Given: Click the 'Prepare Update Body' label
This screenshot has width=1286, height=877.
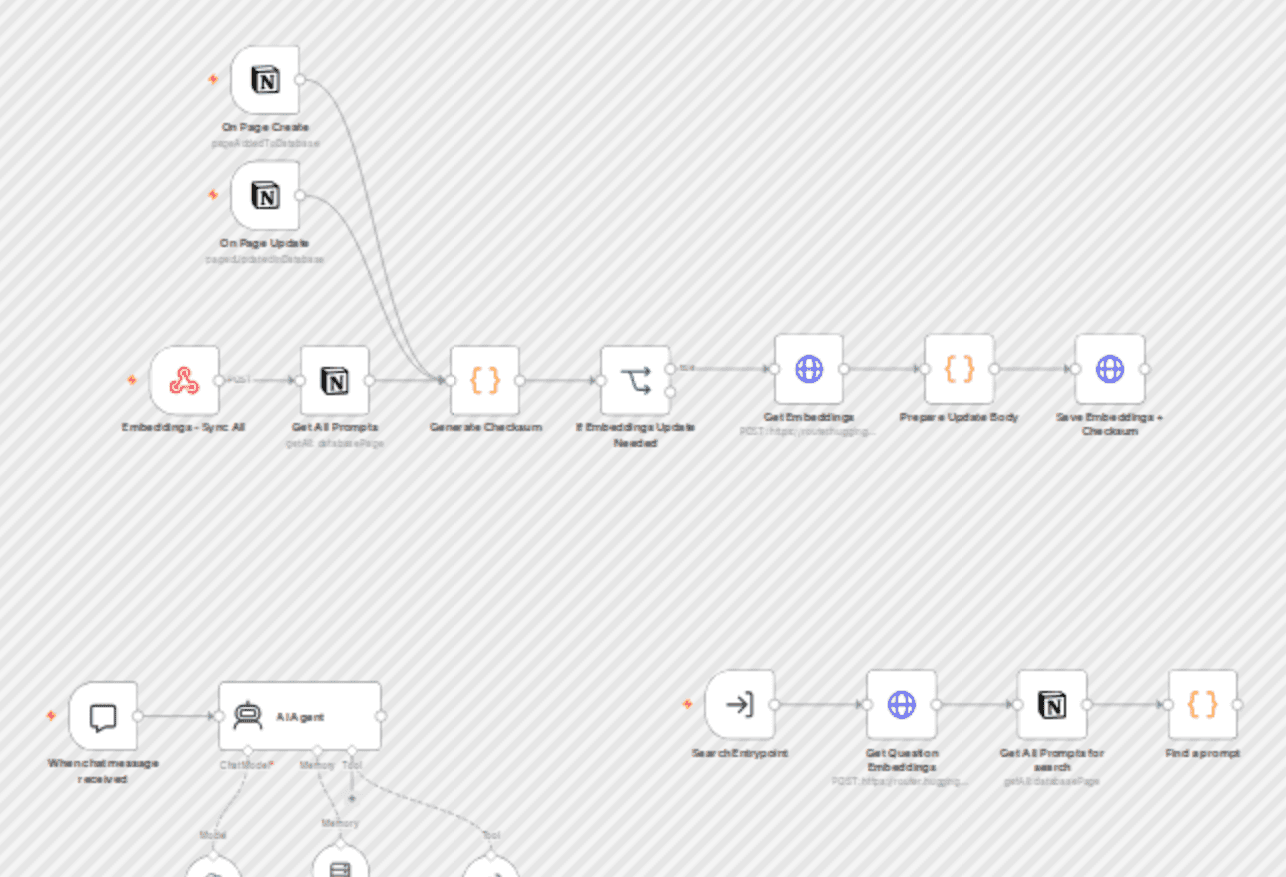Looking at the screenshot, I should [x=959, y=417].
